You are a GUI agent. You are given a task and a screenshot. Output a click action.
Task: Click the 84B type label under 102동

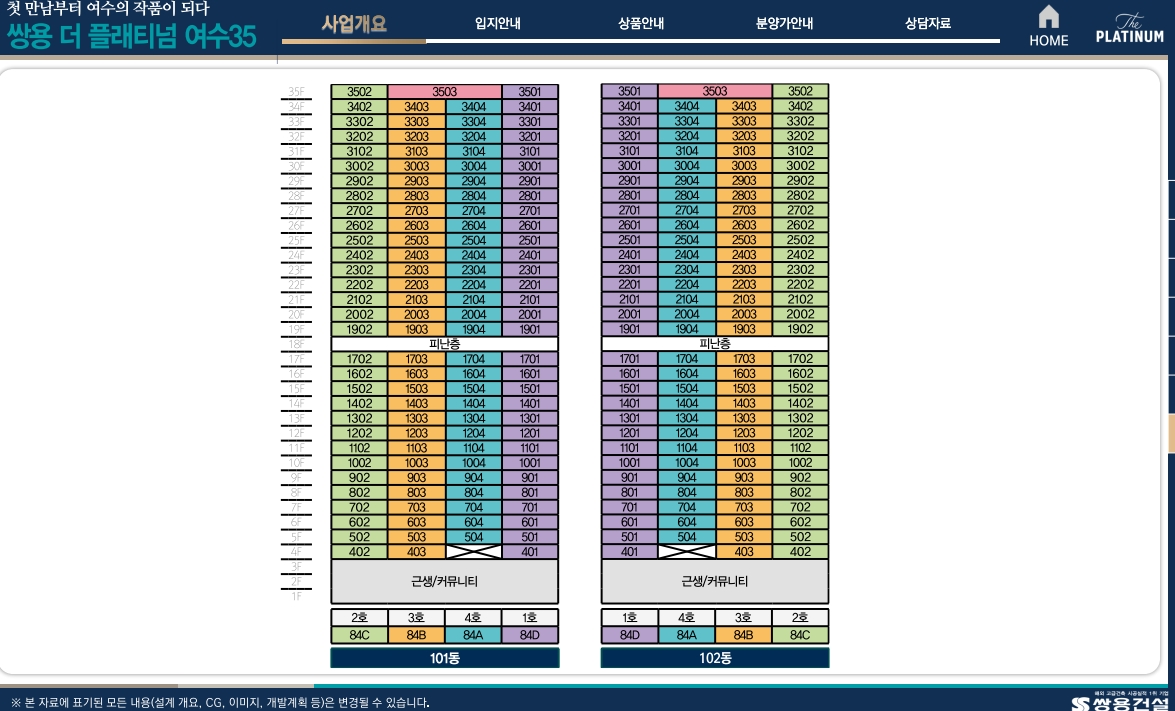743,635
